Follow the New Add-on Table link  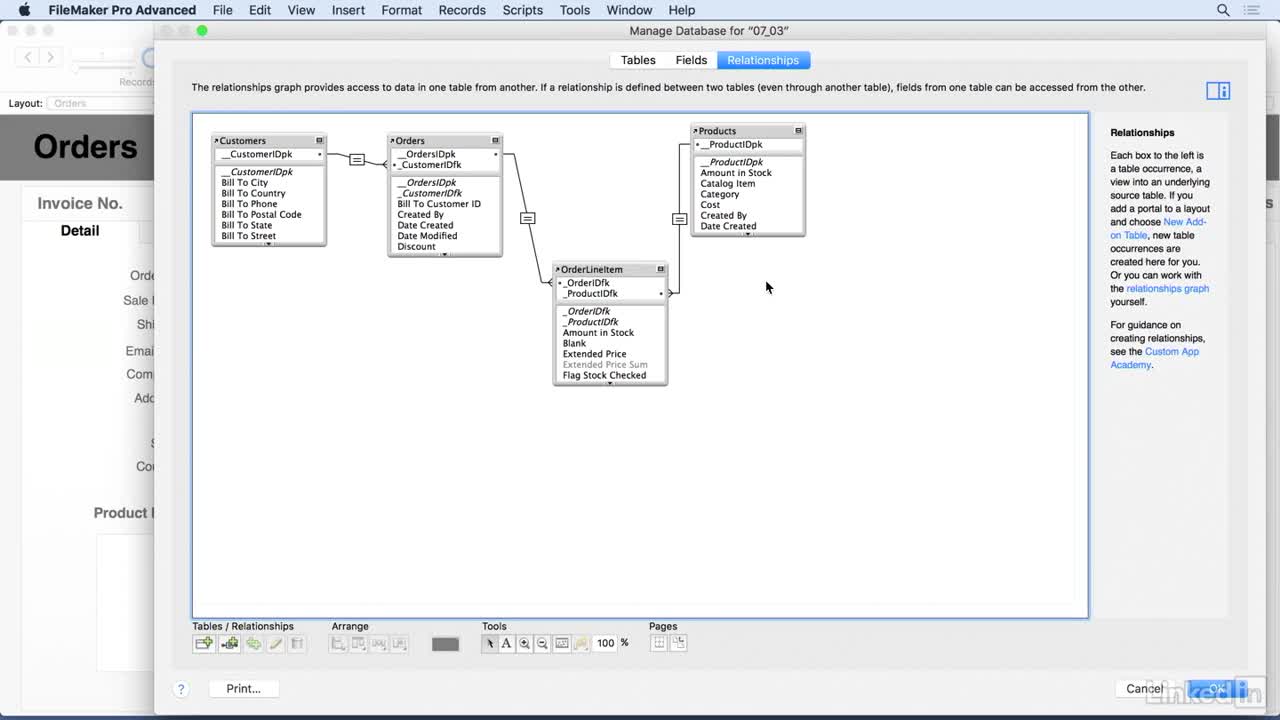[x=1158, y=229]
